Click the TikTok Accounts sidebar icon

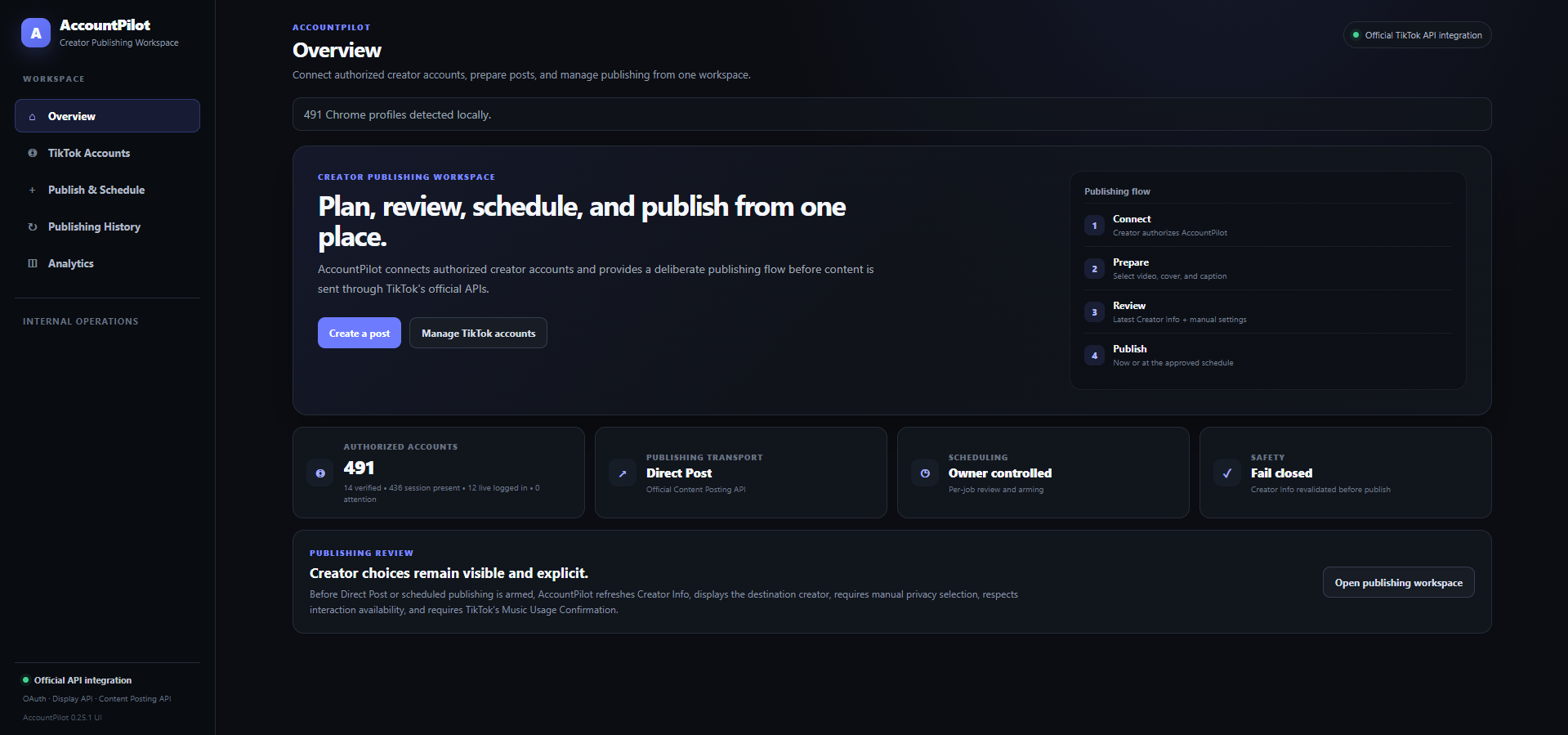pos(32,153)
